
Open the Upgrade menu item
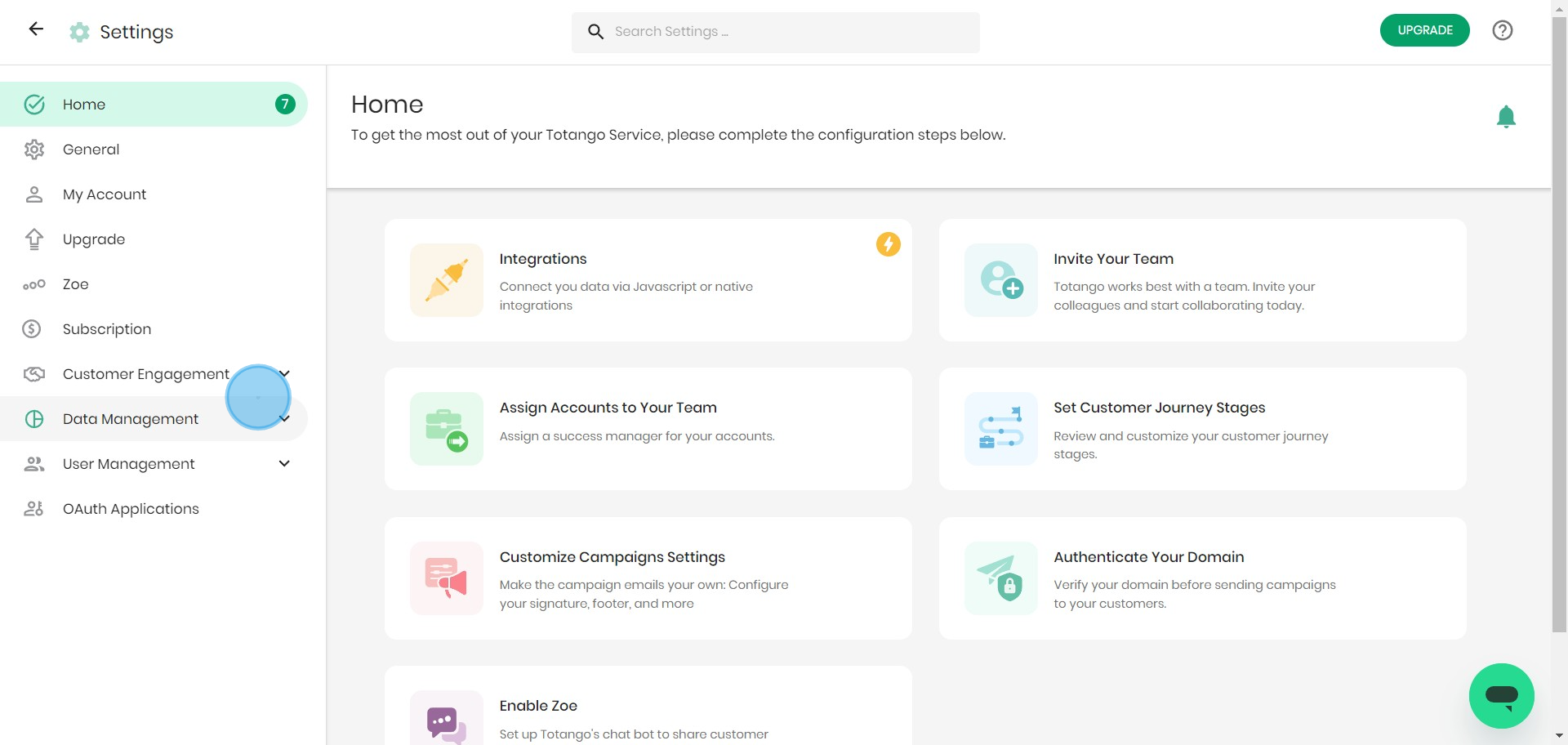coord(154,239)
